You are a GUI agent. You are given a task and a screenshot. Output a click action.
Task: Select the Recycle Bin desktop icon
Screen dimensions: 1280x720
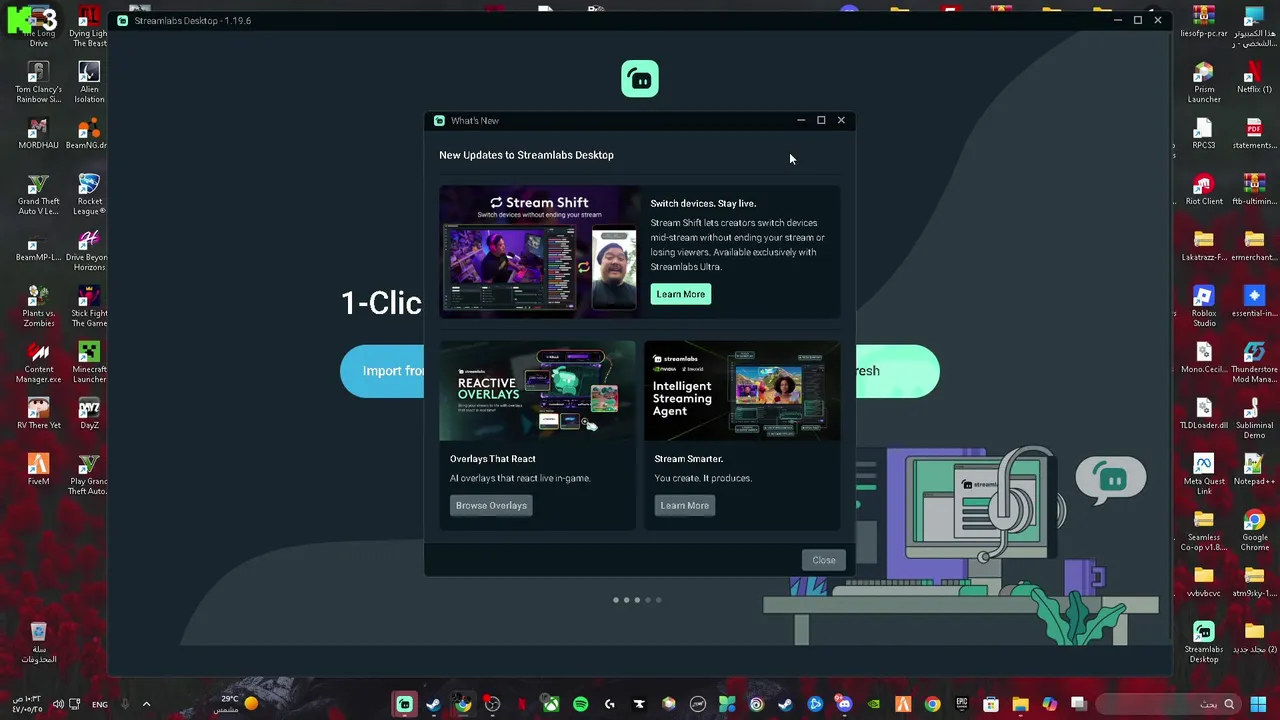coord(38,643)
